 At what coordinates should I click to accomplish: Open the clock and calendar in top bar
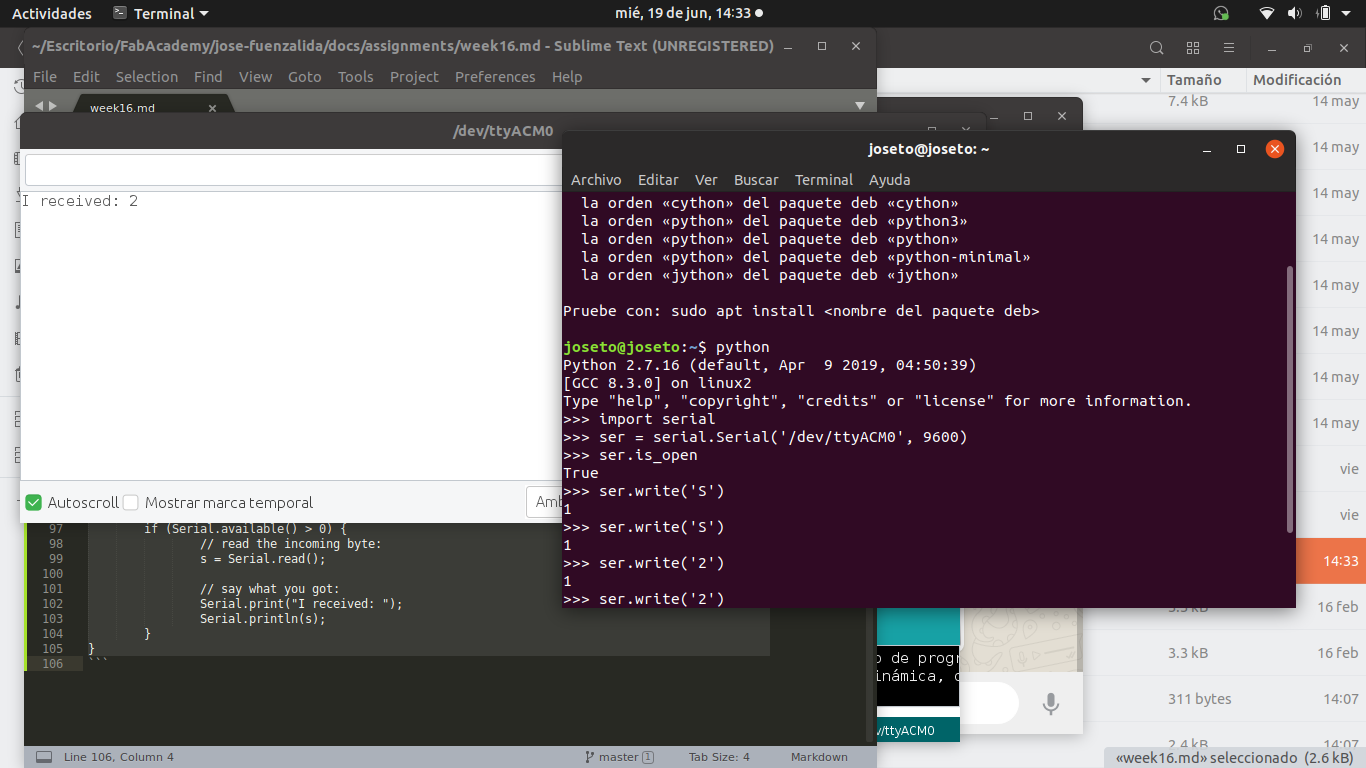click(688, 14)
